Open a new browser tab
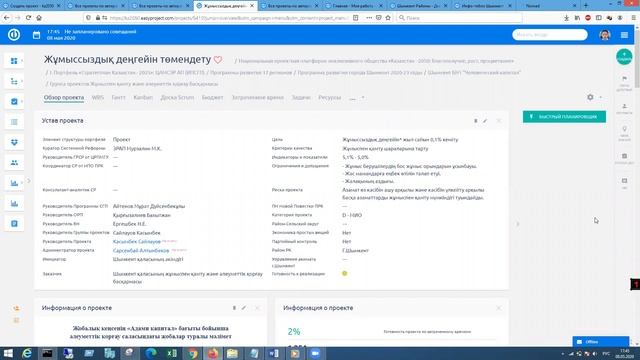The image size is (640, 360). 586,6
